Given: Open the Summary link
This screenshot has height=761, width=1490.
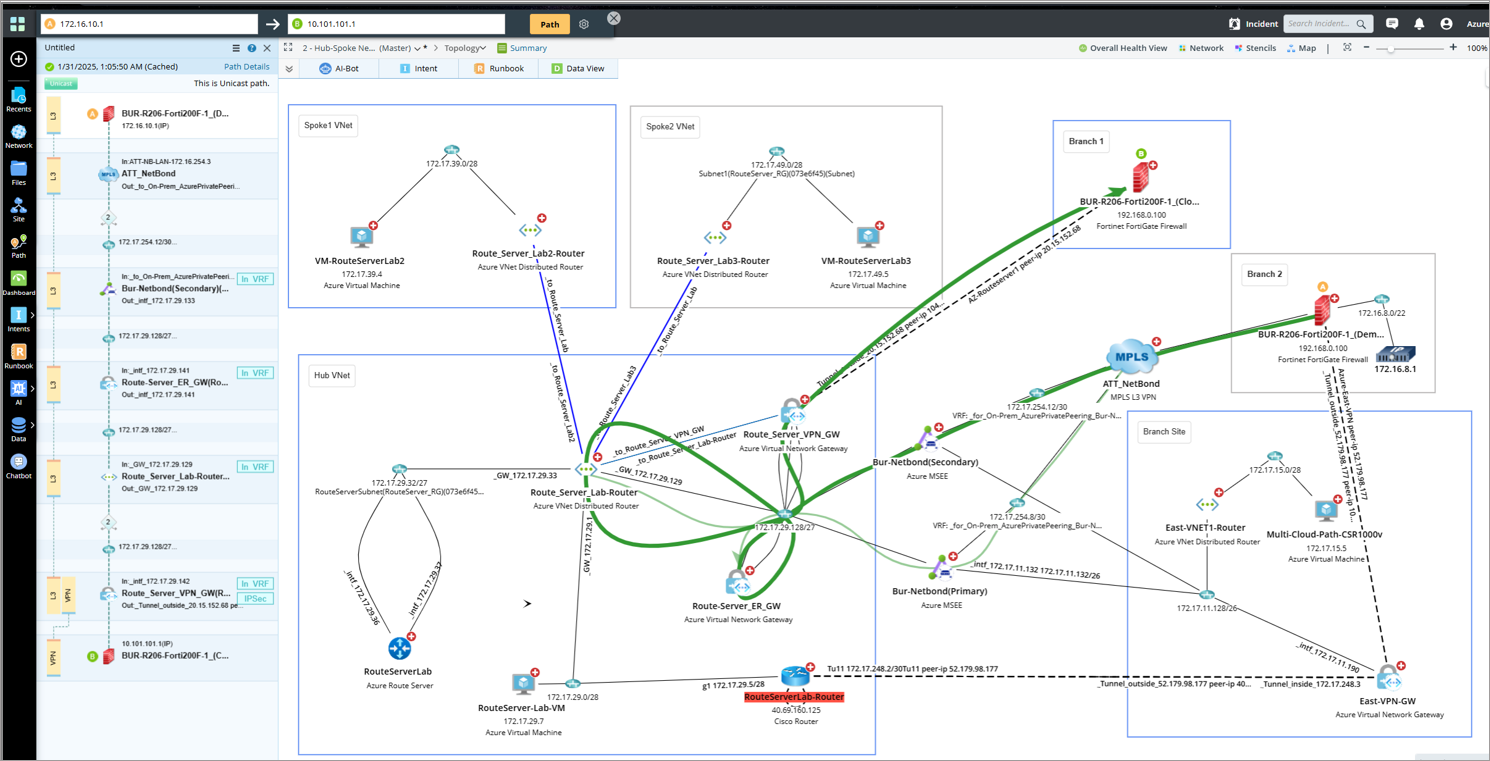Looking at the screenshot, I should (522, 48).
